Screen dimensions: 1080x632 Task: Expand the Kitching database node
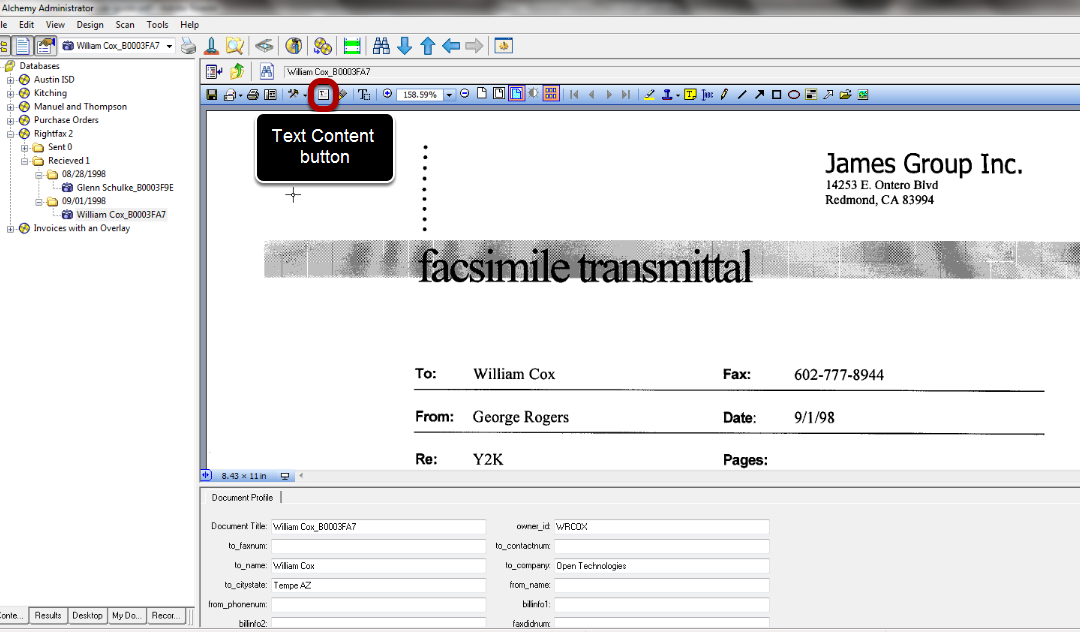(10, 93)
